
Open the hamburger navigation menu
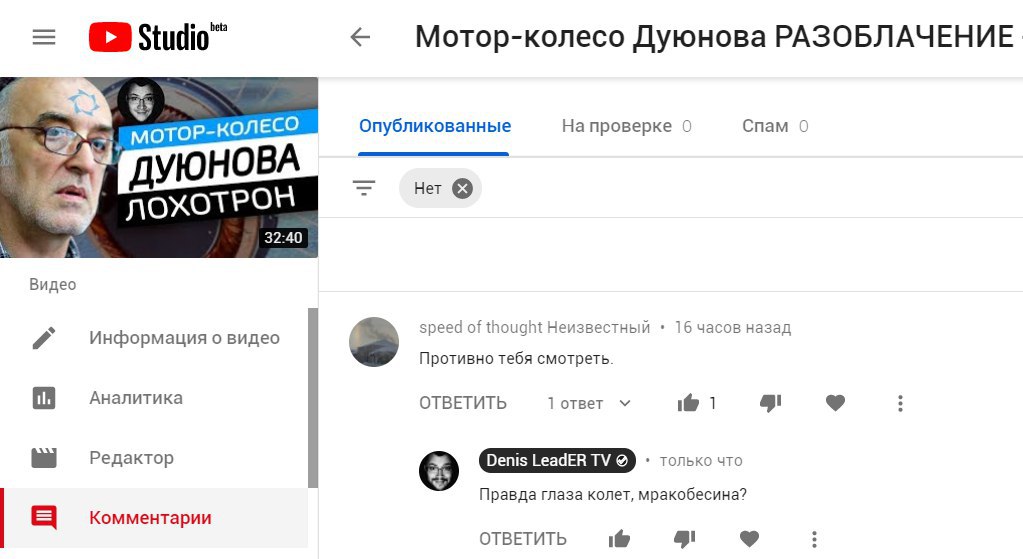(x=44, y=37)
